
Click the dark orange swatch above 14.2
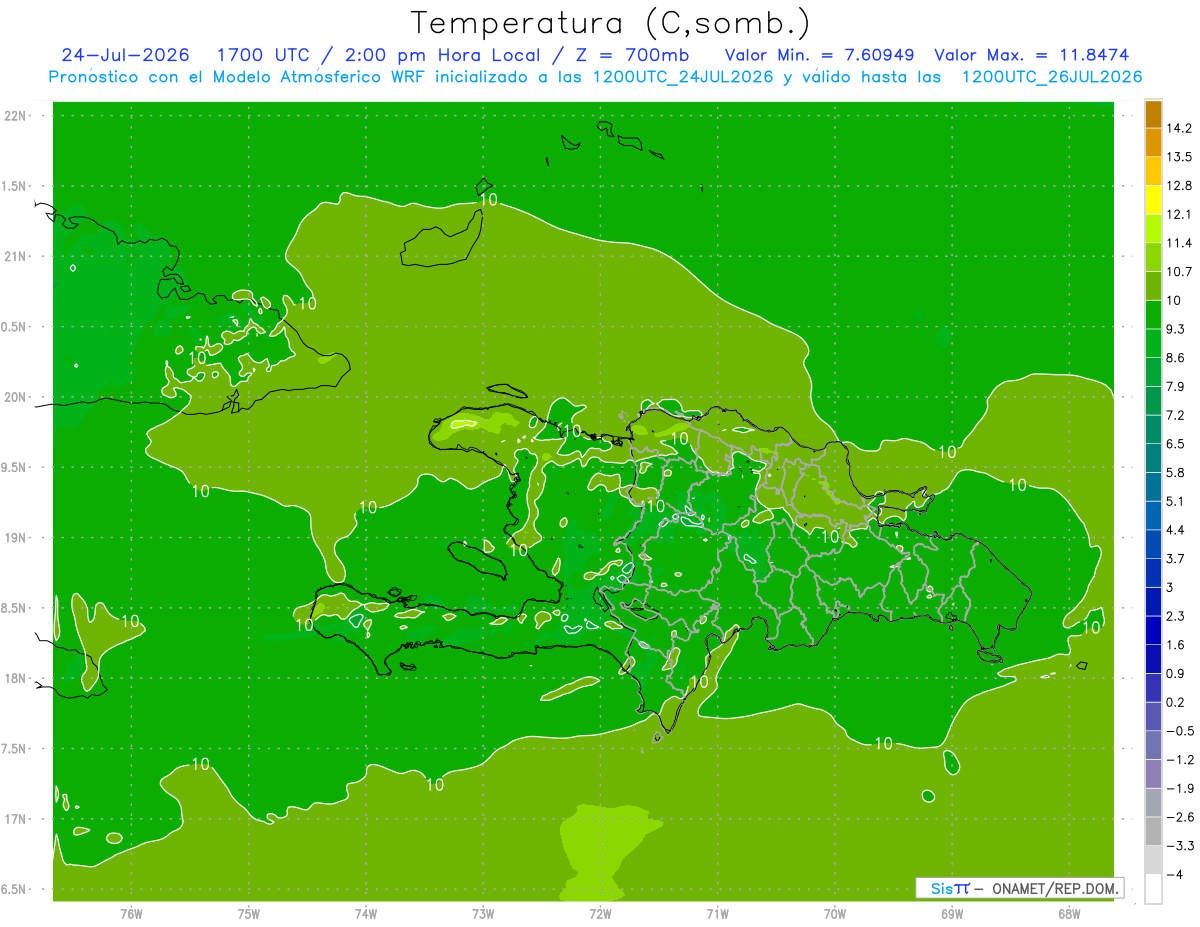(1153, 114)
